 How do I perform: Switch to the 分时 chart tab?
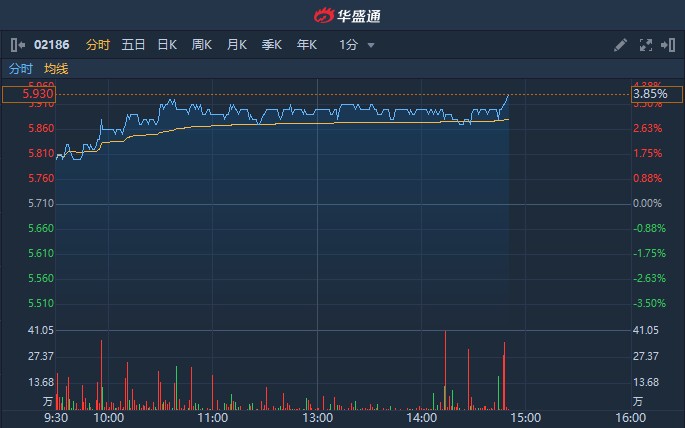pos(98,45)
